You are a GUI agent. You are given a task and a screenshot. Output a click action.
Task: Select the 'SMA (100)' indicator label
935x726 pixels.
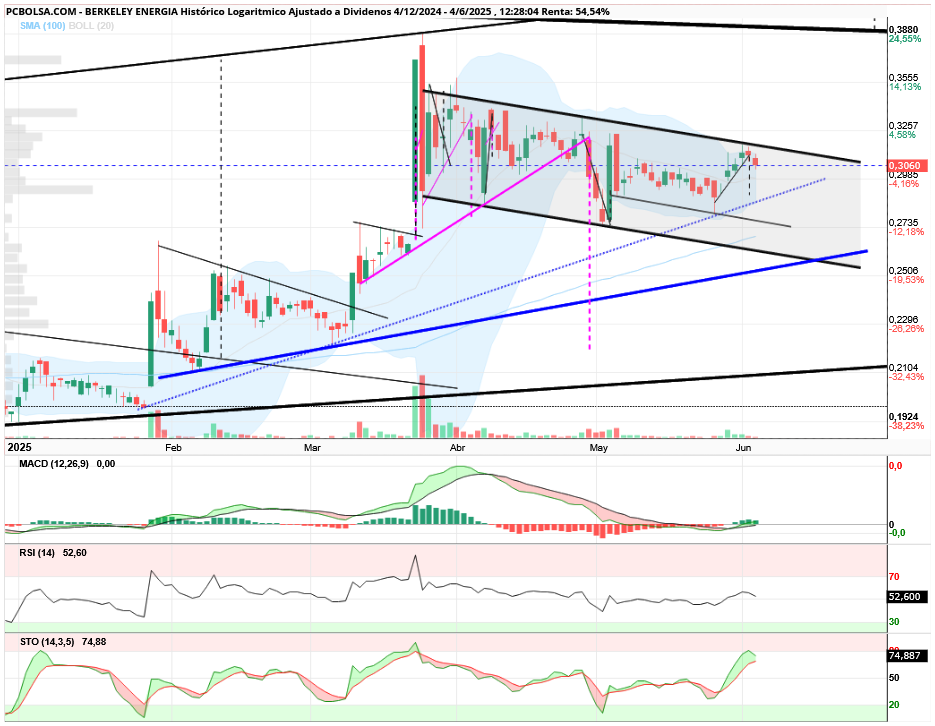pos(42,26)
